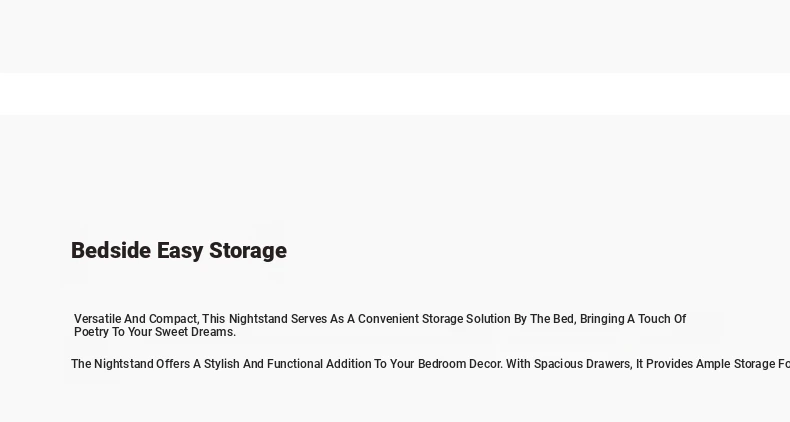Viewport: 790px width, 422px height.
Task: Click the word 'Solution' in first paragraph
Action: [x=488, y=319]
